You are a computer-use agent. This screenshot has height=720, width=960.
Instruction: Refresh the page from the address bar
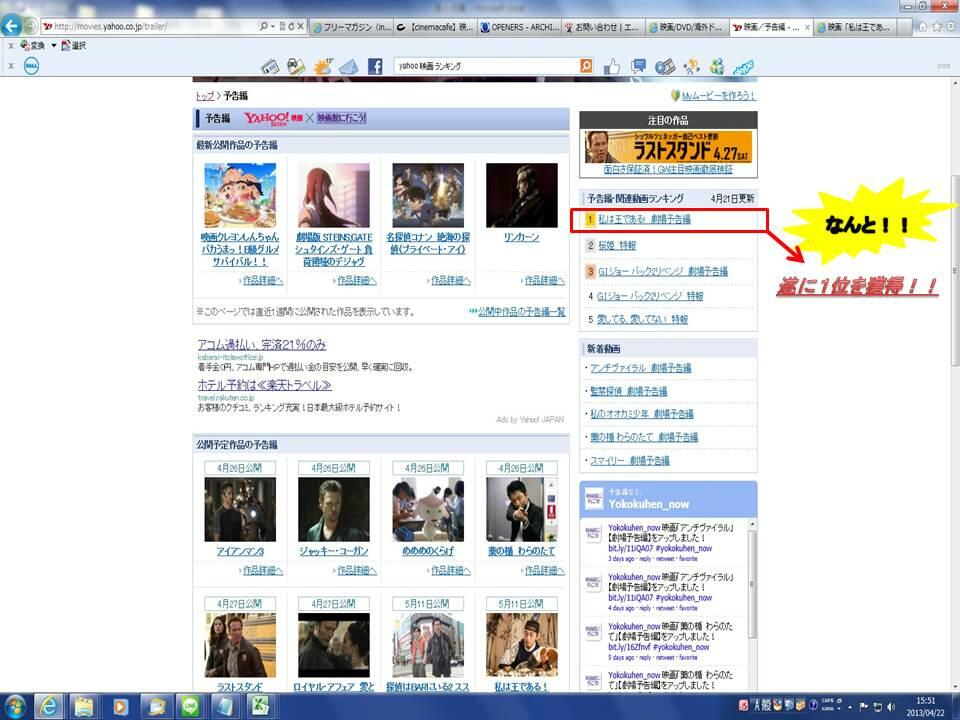pyautogui.click(x=291, y=26)
